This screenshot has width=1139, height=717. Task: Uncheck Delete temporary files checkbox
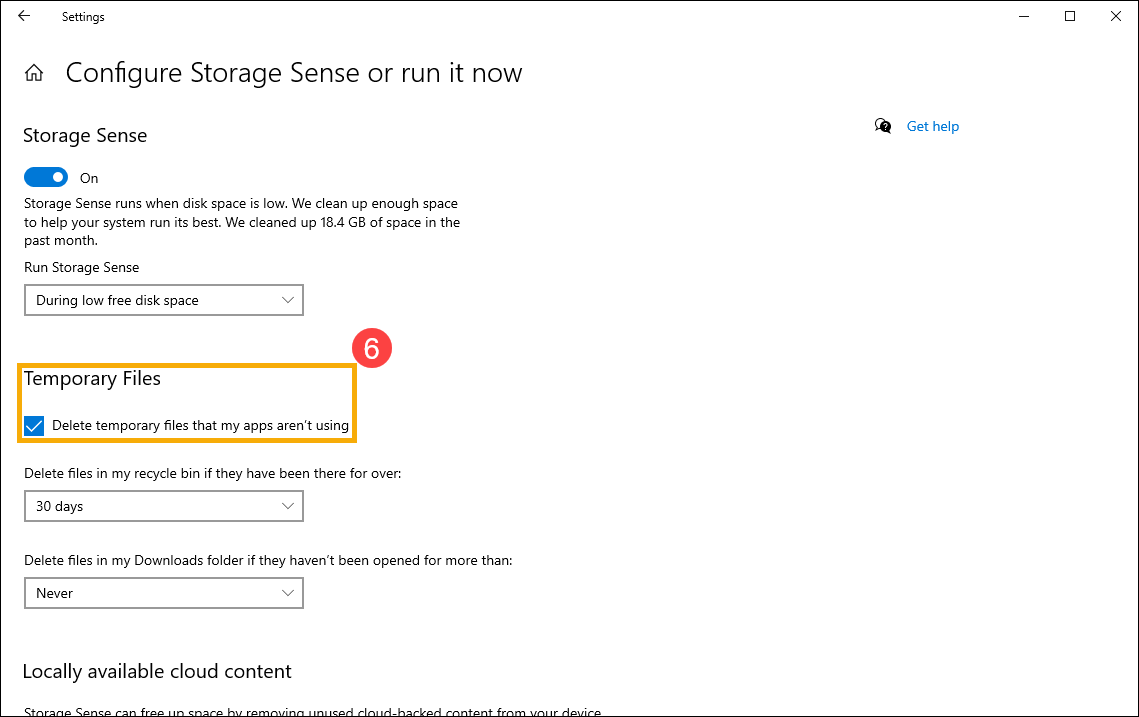(35, 426)
